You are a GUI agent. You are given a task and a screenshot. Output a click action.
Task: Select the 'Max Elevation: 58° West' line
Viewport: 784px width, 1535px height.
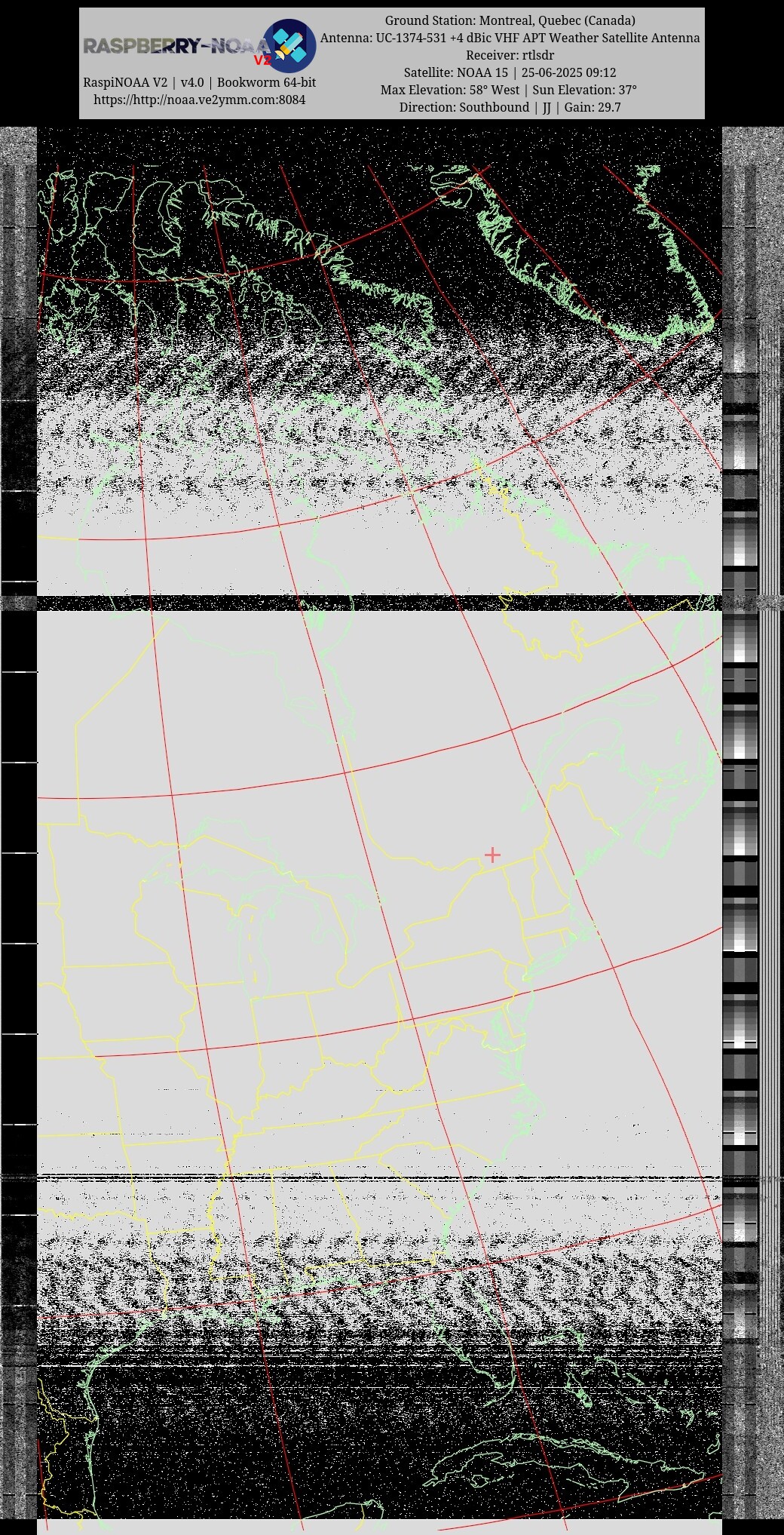click(x=510, y=90)
